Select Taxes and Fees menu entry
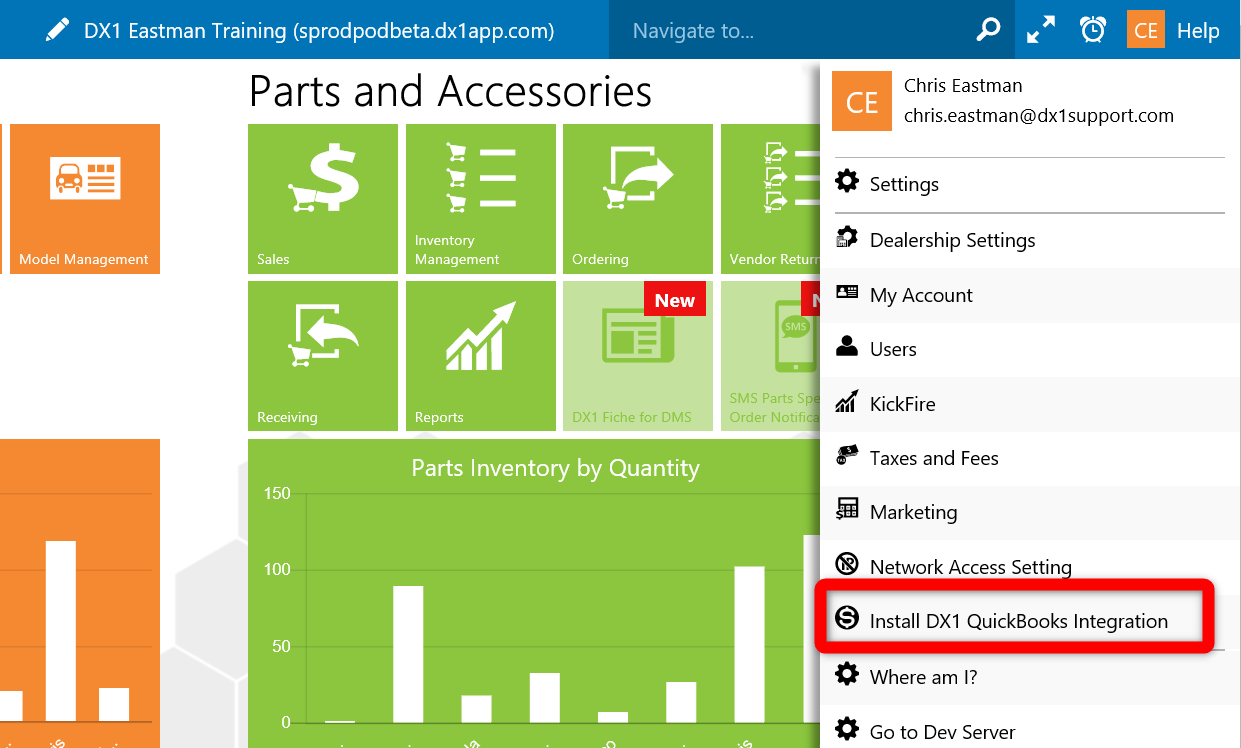Viewport: 1241px width, 748px height. pos(1030,458)
